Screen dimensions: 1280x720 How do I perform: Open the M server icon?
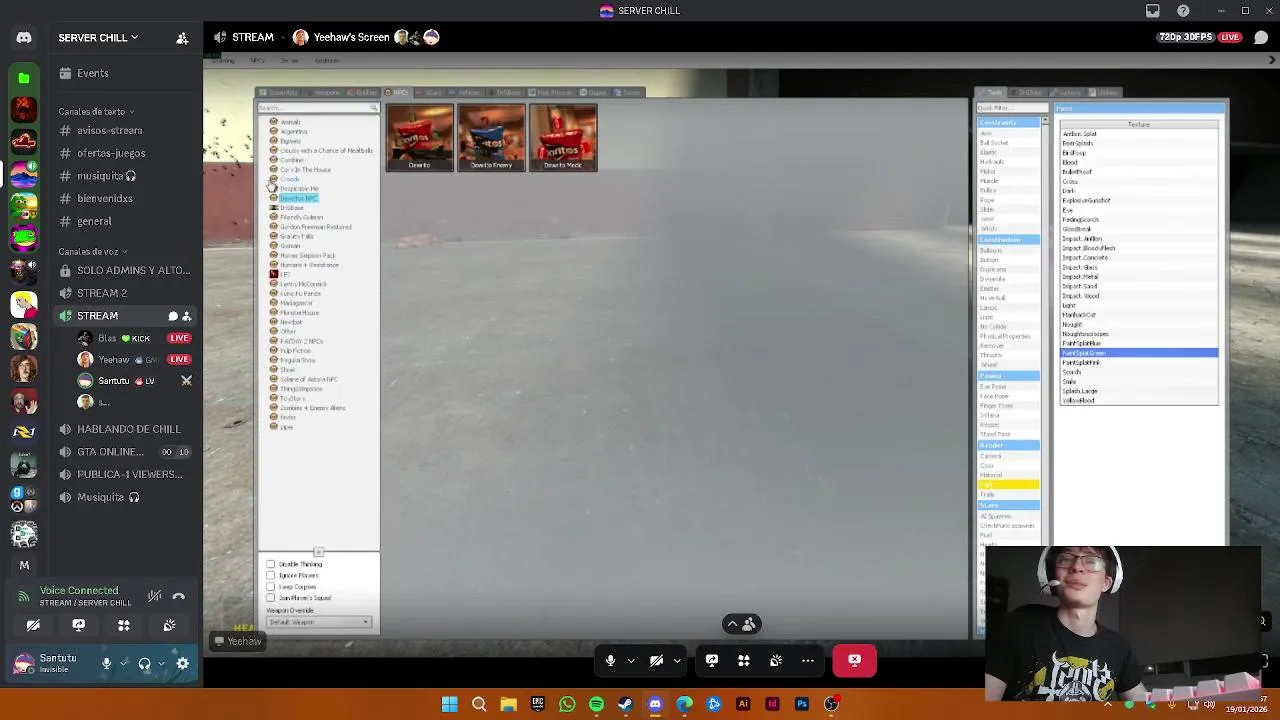[x=24, y=565]
